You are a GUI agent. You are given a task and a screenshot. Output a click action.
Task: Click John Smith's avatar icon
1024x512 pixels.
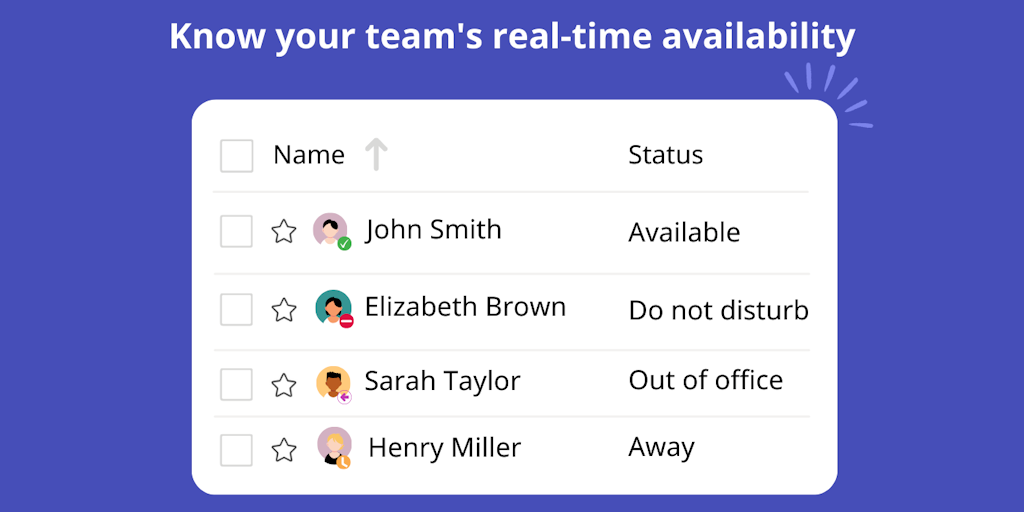click(331, 230)
